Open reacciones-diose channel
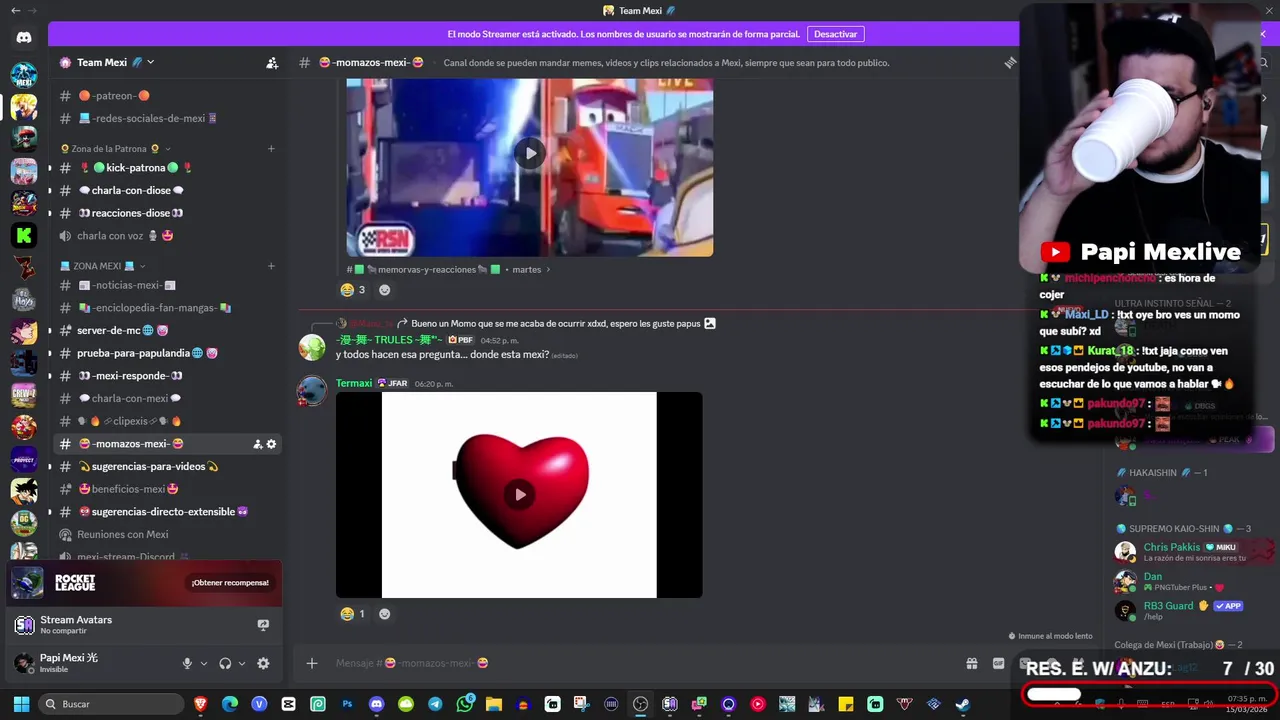This screenshot has width=1280, height=720. tap(167, 213)
